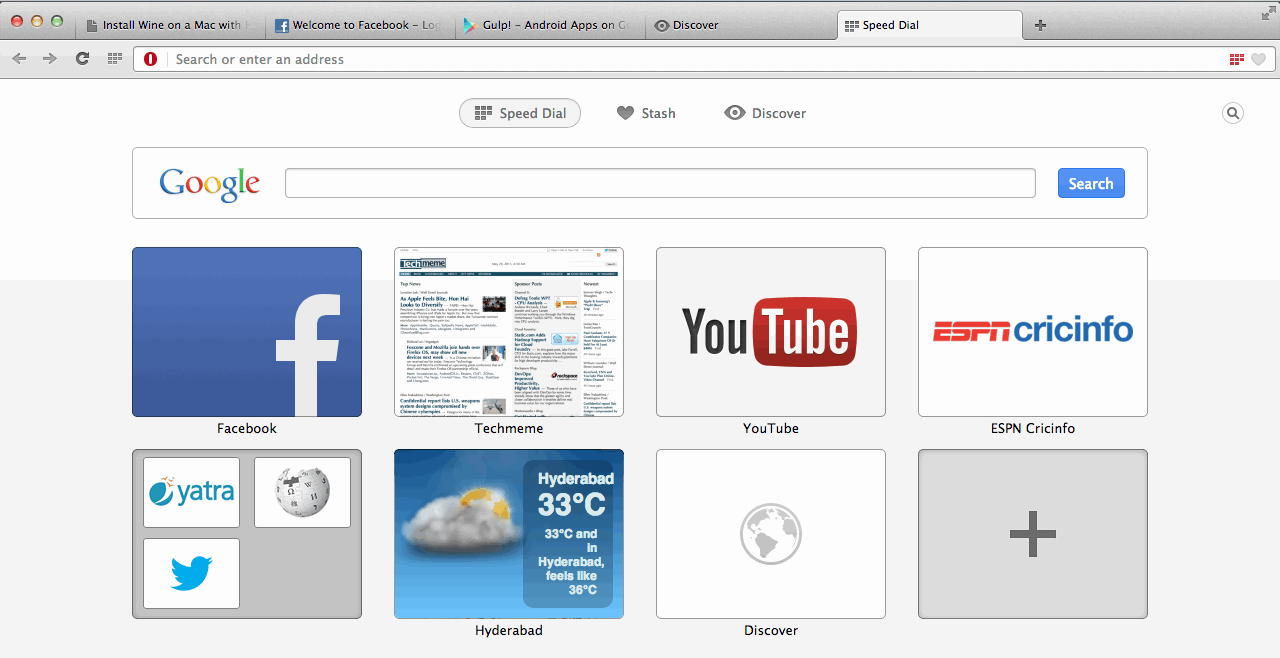Viewport: 1280px width, 658px height.
Task: Show the Discover view
Action: coord(765,113)
